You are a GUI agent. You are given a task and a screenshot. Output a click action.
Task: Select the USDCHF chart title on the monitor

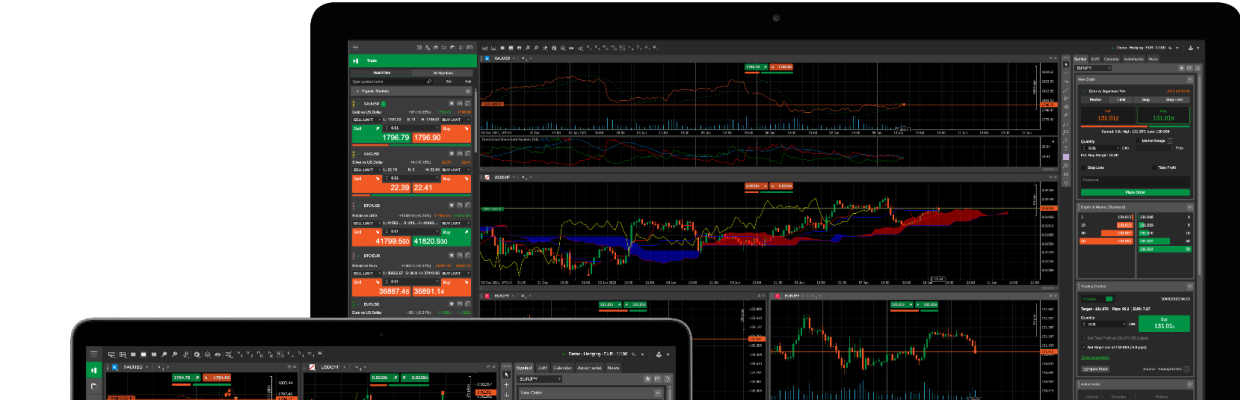pos(502,177)
